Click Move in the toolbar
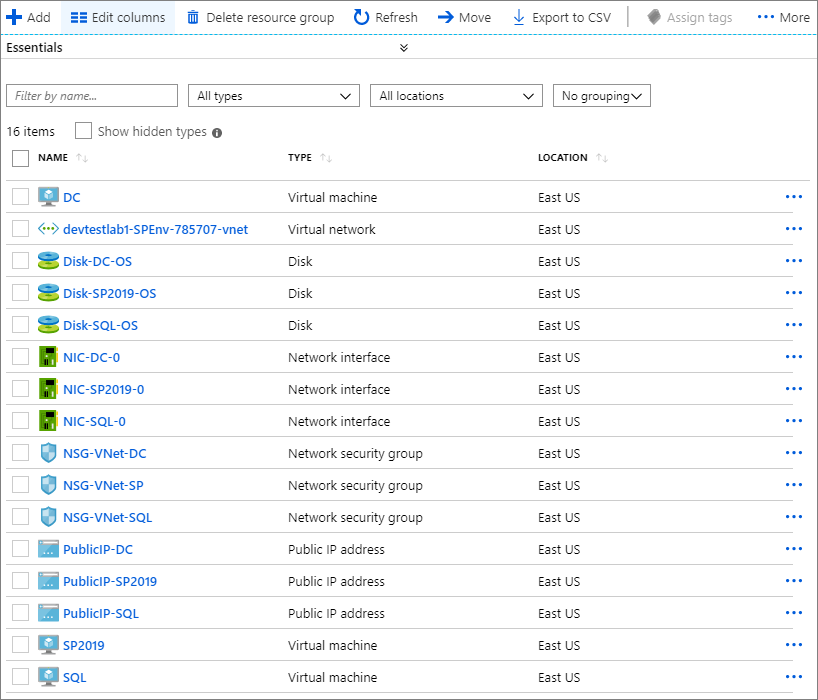 tap(464, 17)
